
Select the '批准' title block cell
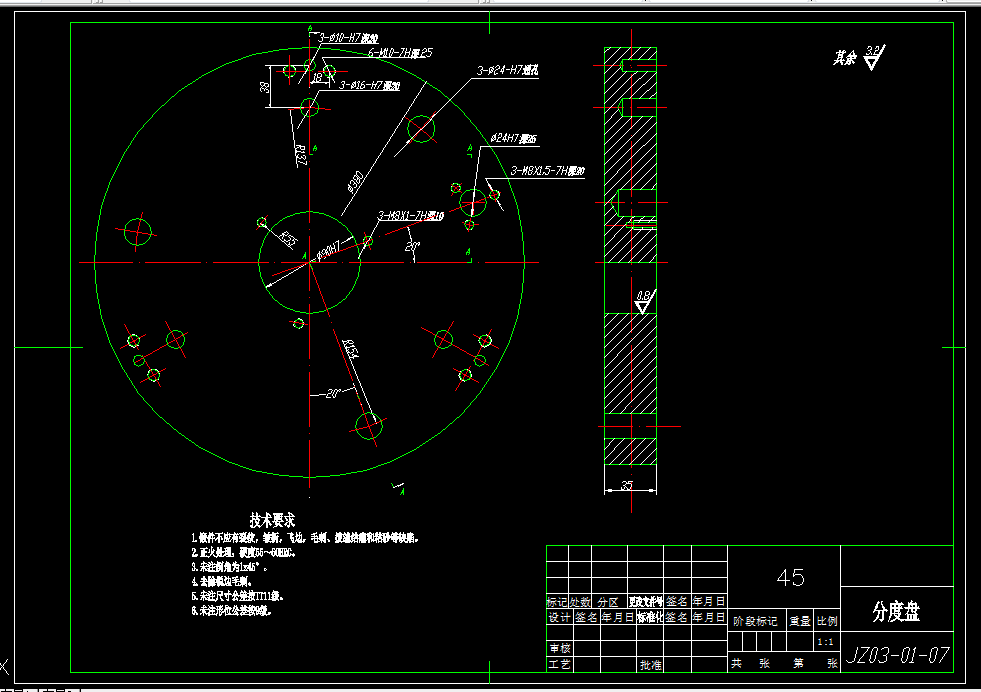tap(650, 665)
